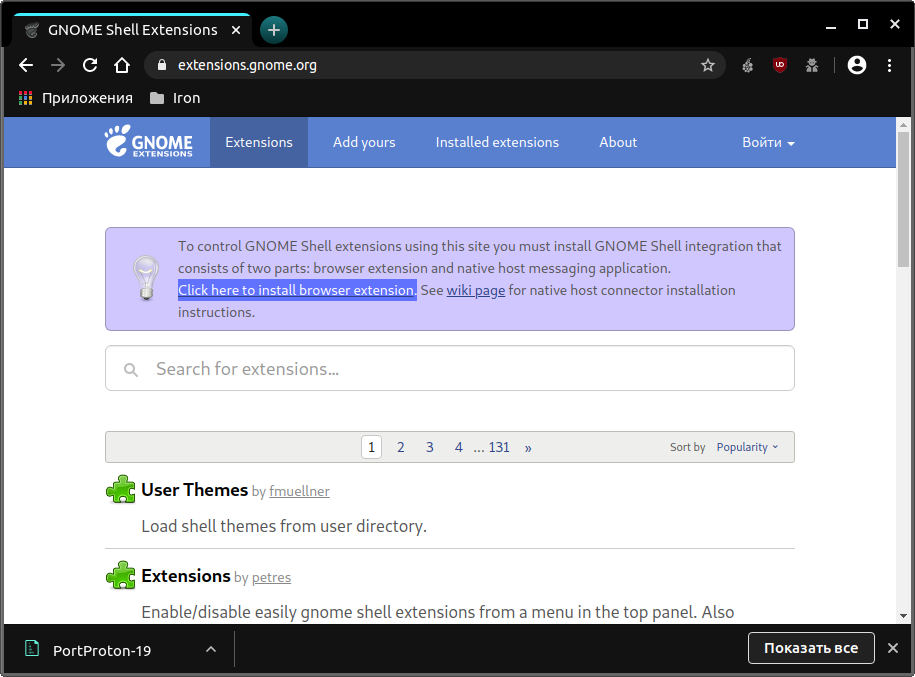Open the uBlock Origin extension icon

point(780,65)
